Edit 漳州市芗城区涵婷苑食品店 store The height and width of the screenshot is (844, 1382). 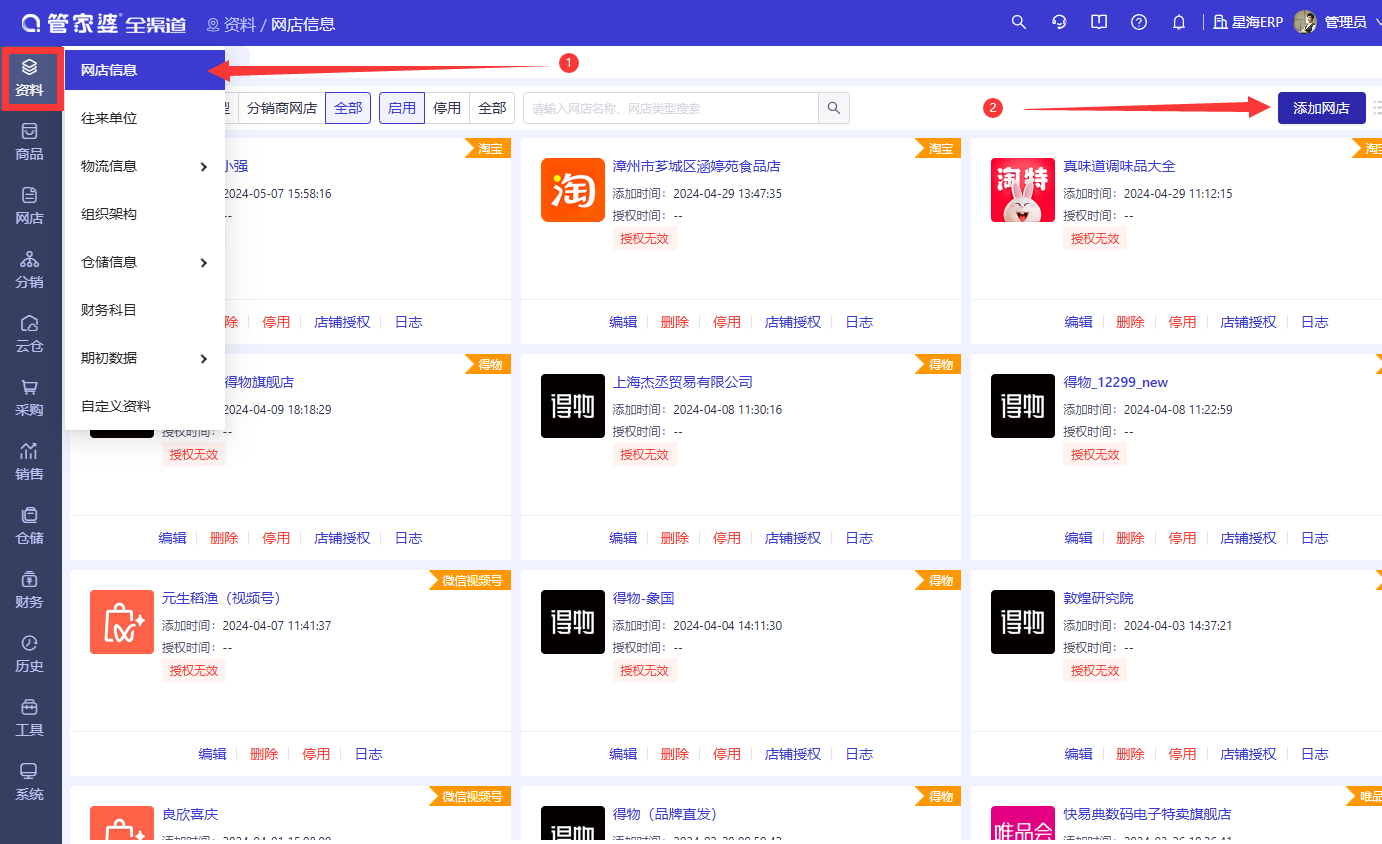623,322
